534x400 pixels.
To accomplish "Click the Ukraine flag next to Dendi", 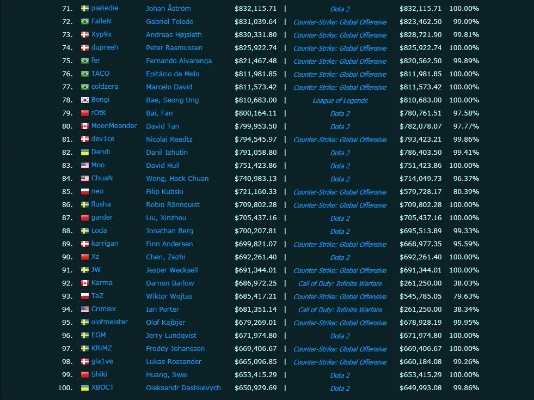I will click(85, 152).
